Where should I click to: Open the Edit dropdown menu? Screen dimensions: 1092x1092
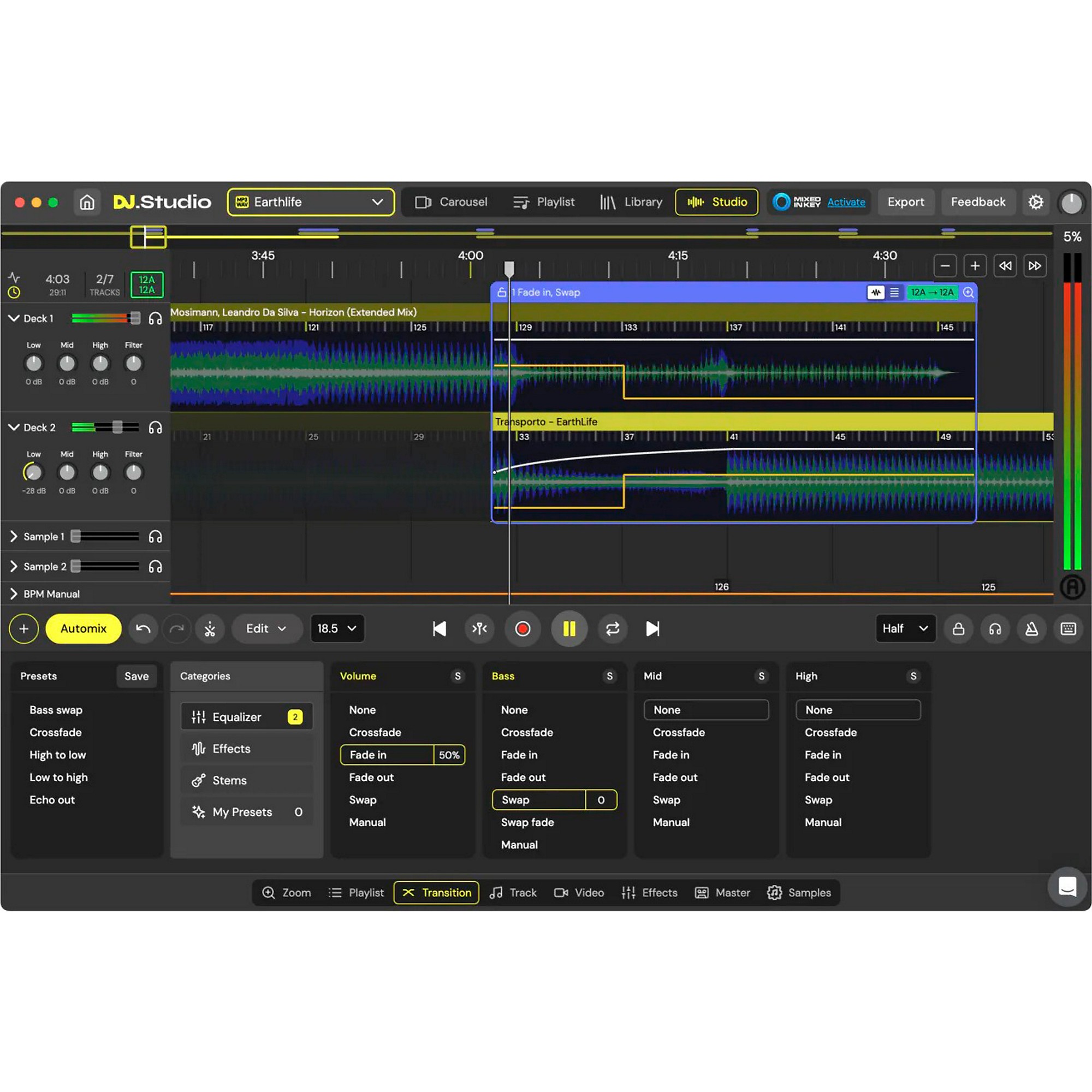267,628
